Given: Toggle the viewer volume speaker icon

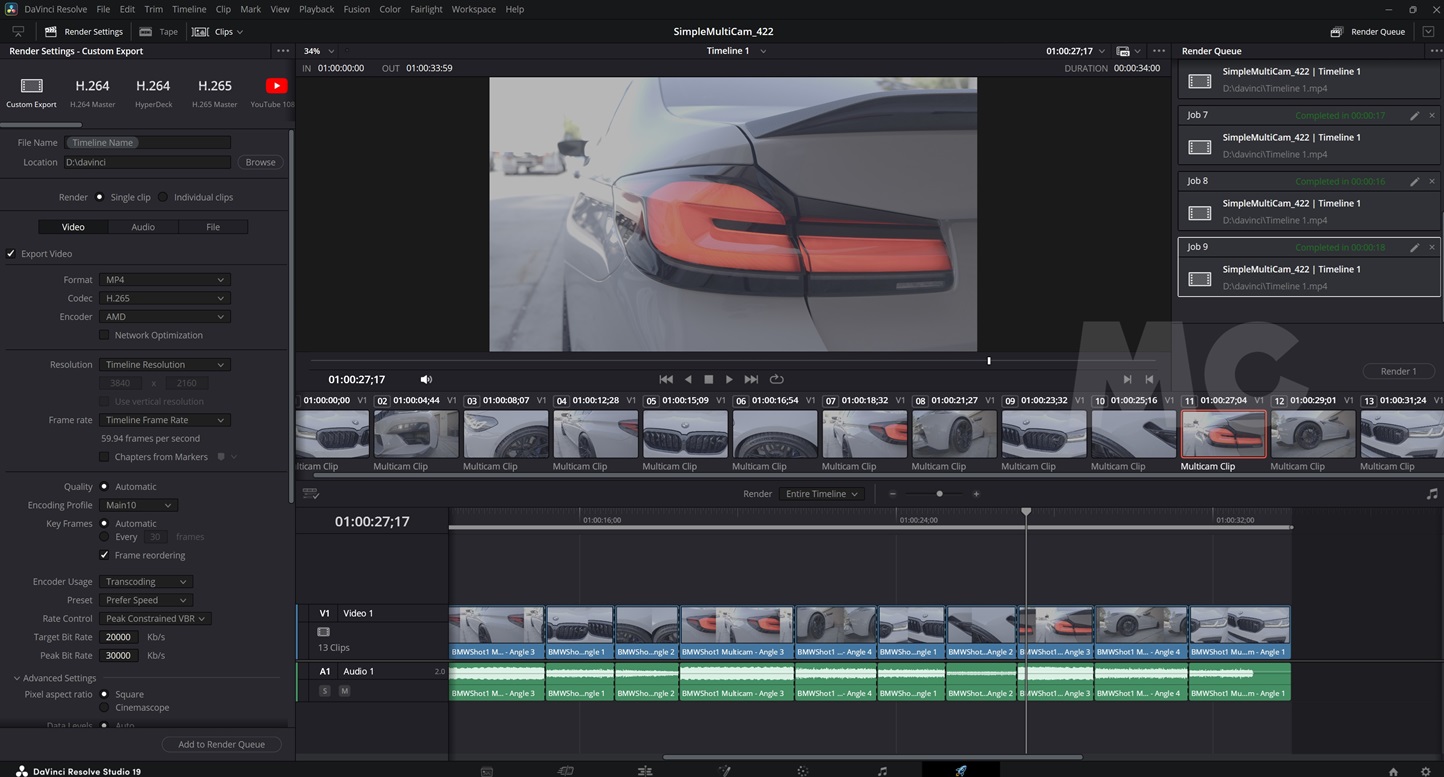Looking at the screenshot, I should (x=426, y=379).
